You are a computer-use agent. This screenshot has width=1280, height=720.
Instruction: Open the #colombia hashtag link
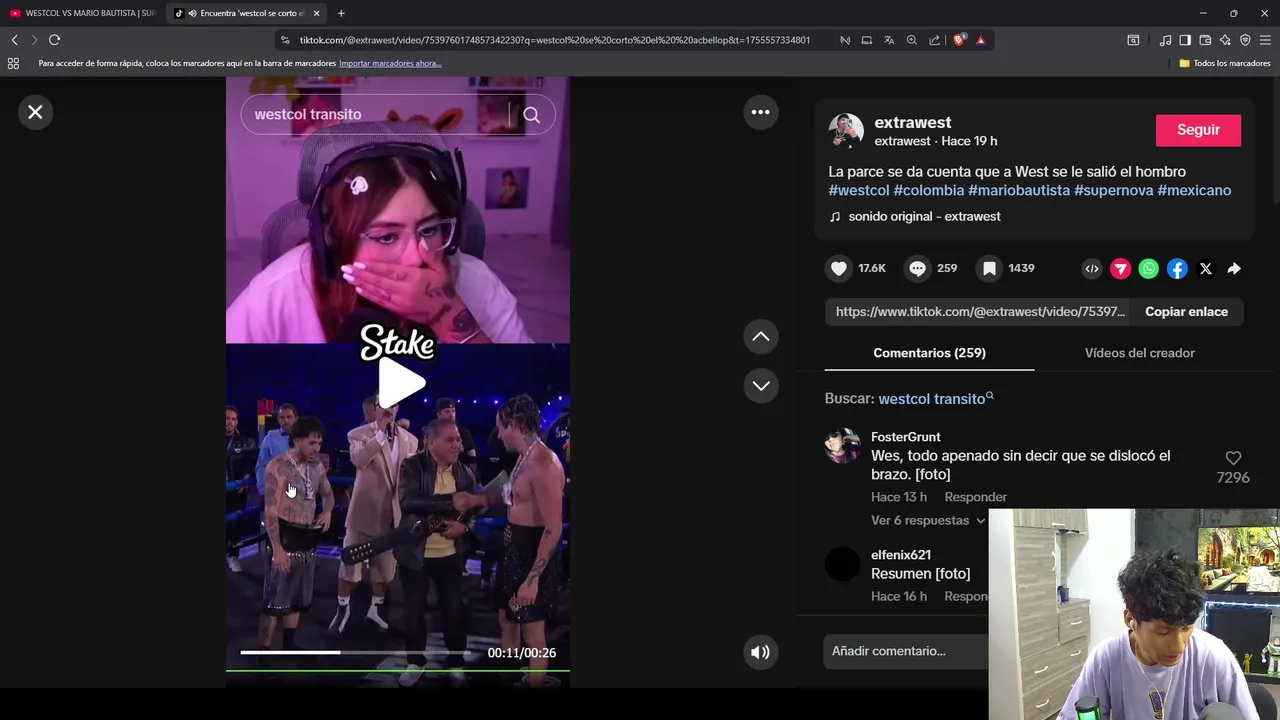pyautogui.click(x=929, y=190)
